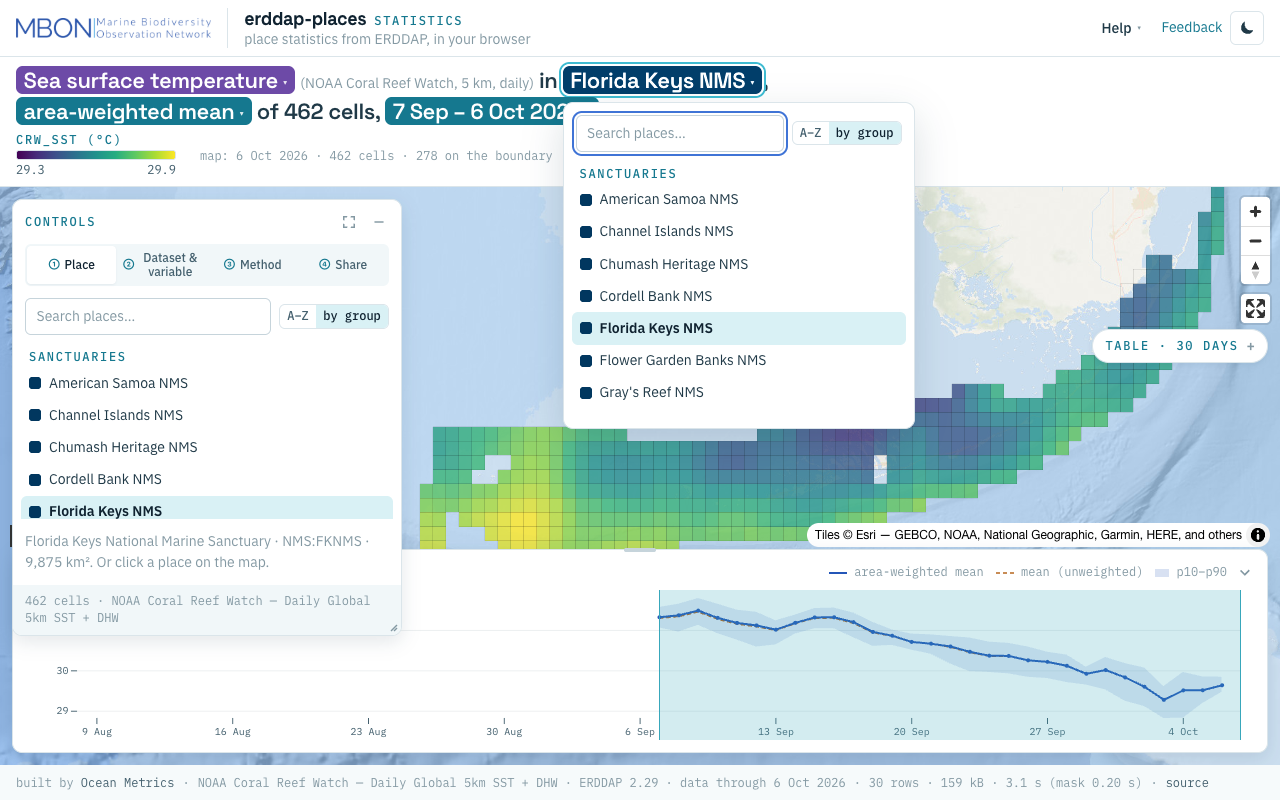Switch to the Method tab
1280x800 pixels.
click(x=252, y=265)
